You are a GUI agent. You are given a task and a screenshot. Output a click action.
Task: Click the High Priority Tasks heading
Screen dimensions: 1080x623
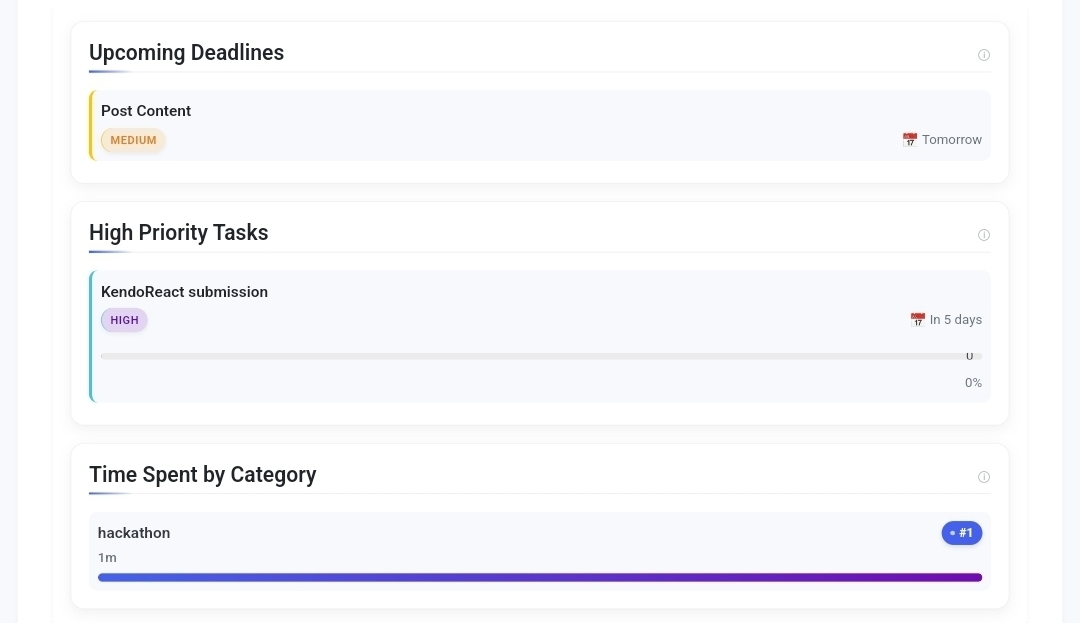coord(179,233)
